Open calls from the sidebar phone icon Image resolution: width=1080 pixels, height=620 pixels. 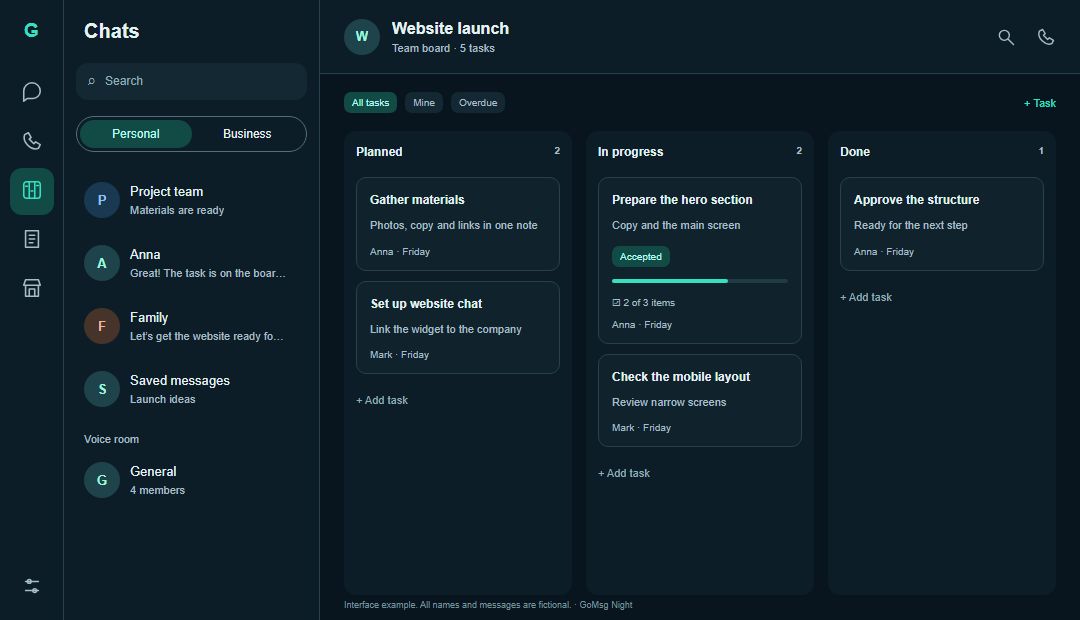click(x=32, y=141)
